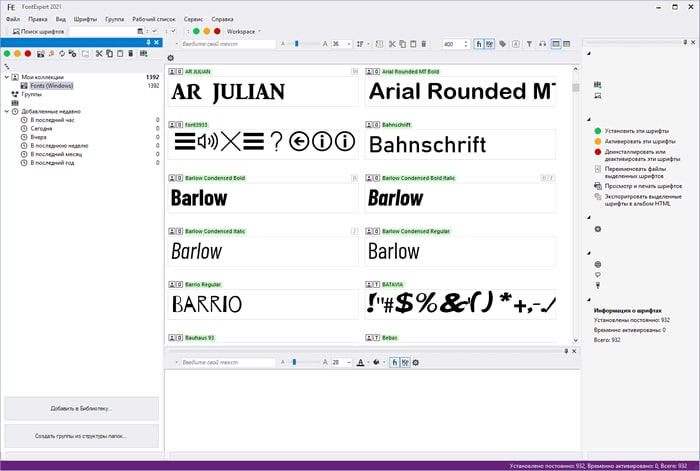700x471 pixels.
Task: Open the Файл menu
Action: 13,19
